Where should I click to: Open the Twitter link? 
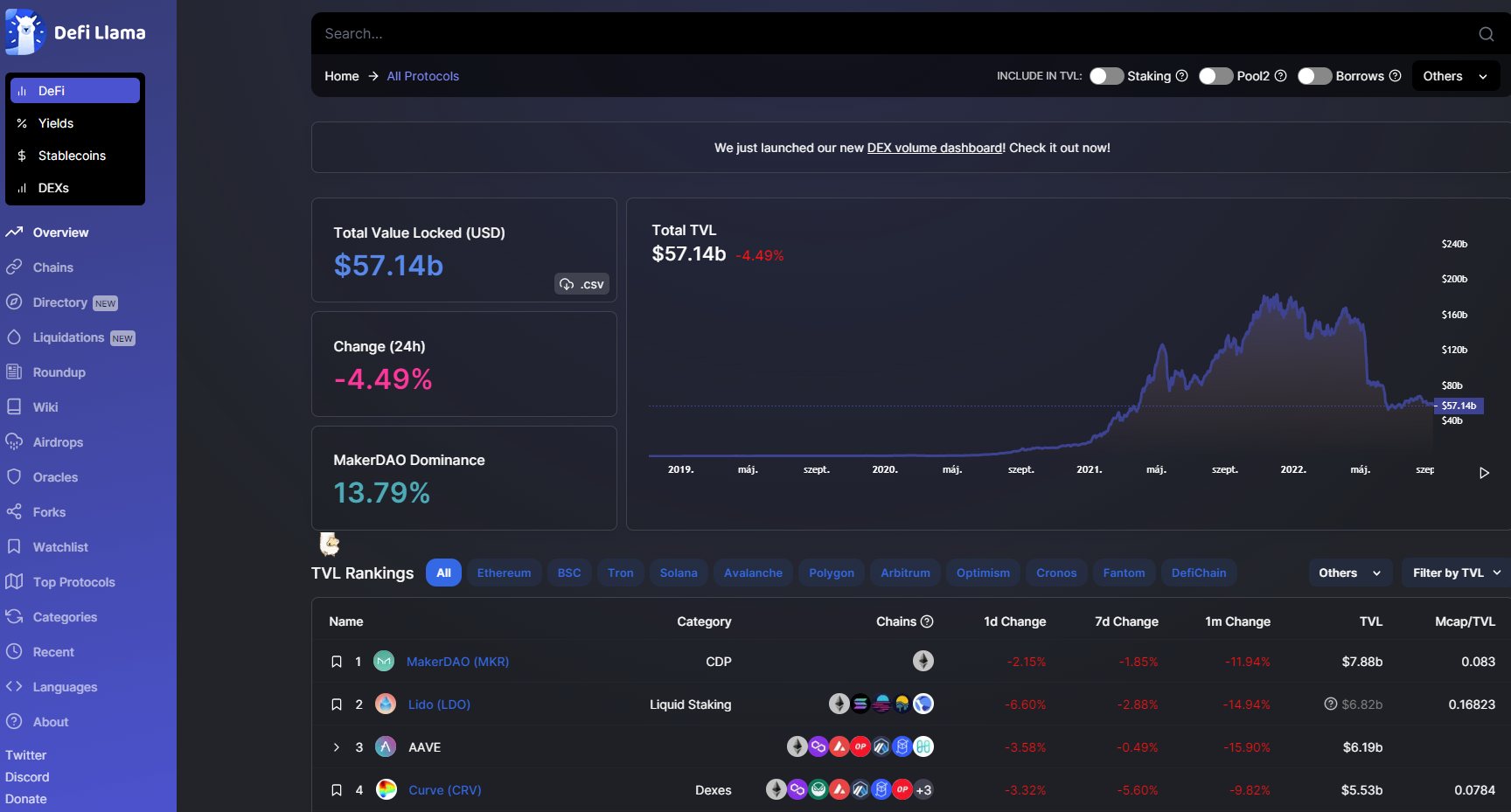click(26, 755)
